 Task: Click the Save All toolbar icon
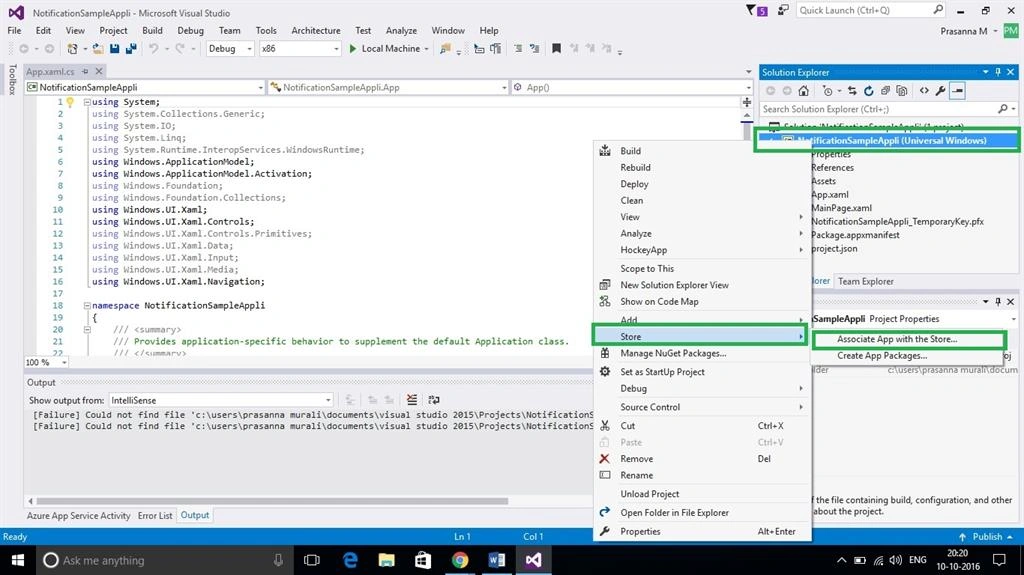click(x=131, y=48)
